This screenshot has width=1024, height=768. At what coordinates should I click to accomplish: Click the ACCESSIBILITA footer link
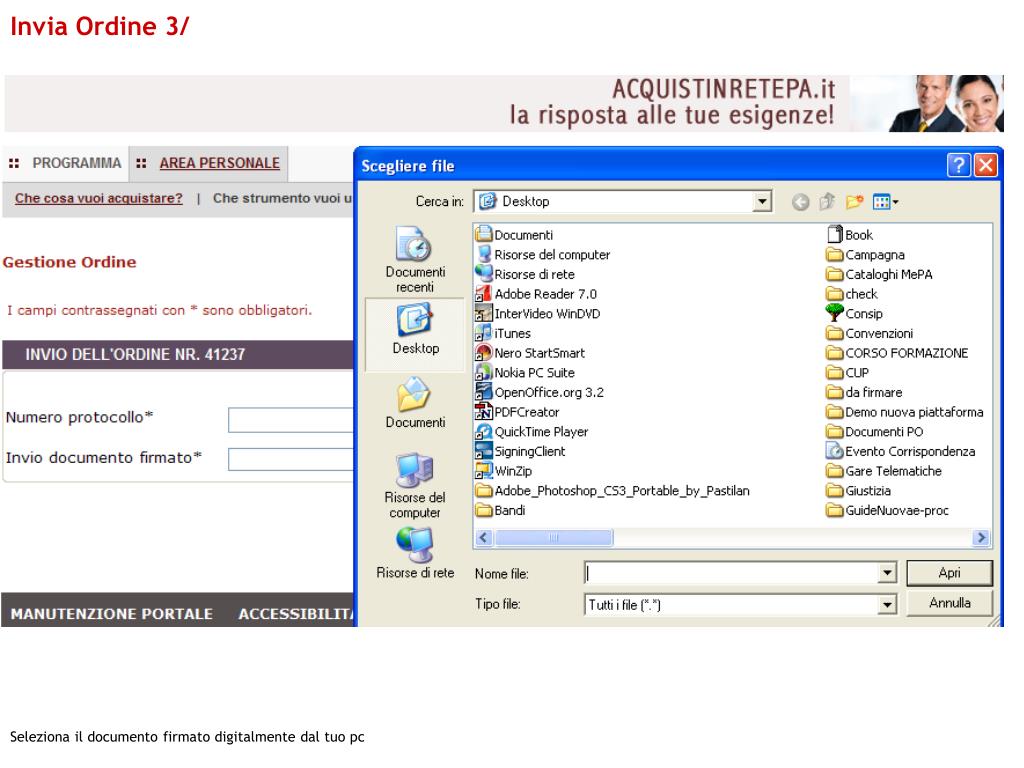(296, 614)
